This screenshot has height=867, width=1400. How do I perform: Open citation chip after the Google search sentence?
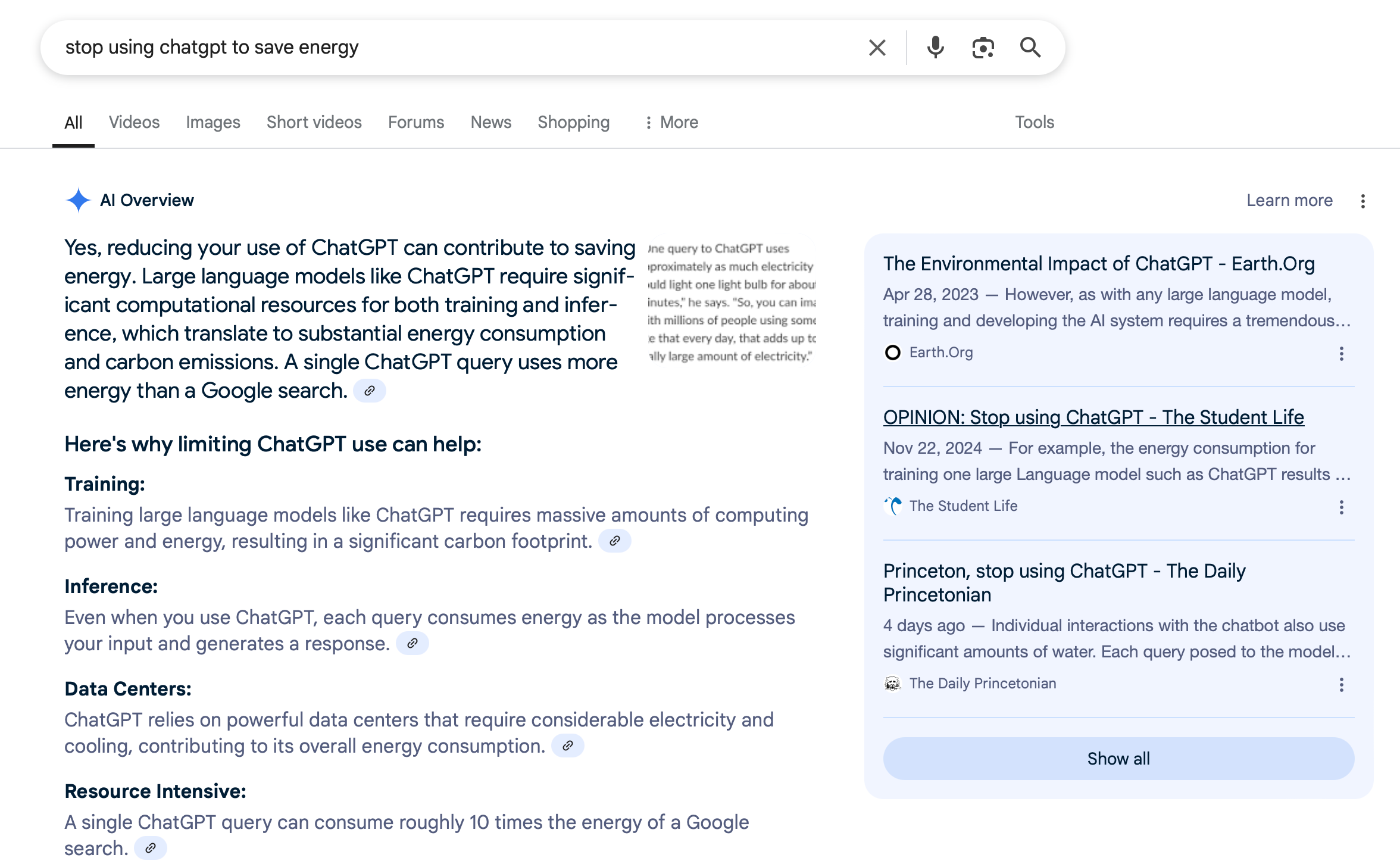(370, 391)
